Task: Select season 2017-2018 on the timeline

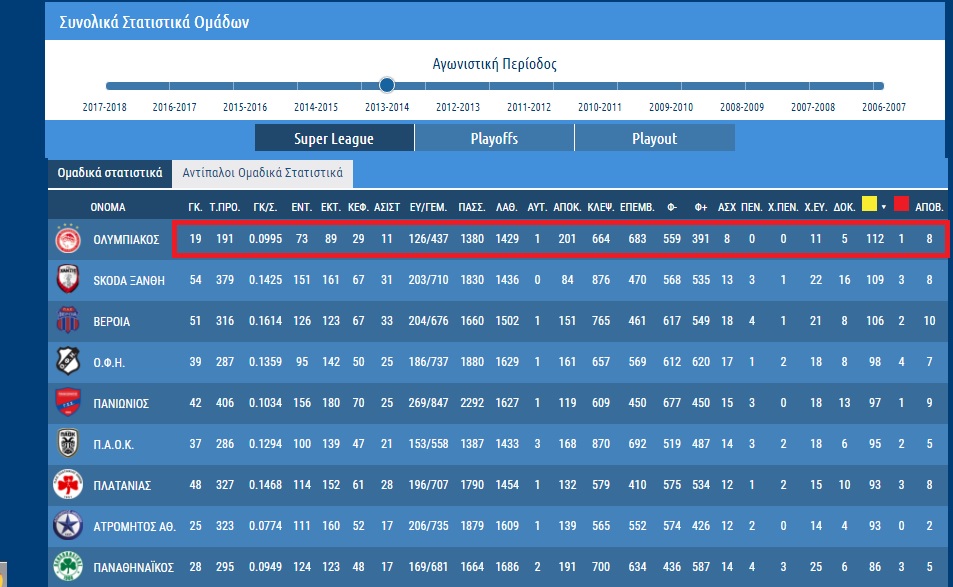Action: coord(105,107)
